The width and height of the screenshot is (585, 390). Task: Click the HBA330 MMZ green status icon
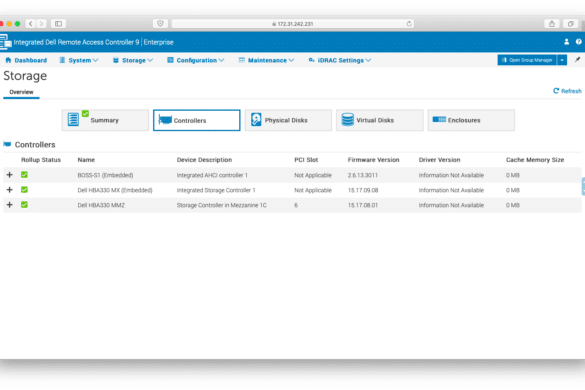coord(24,205)
